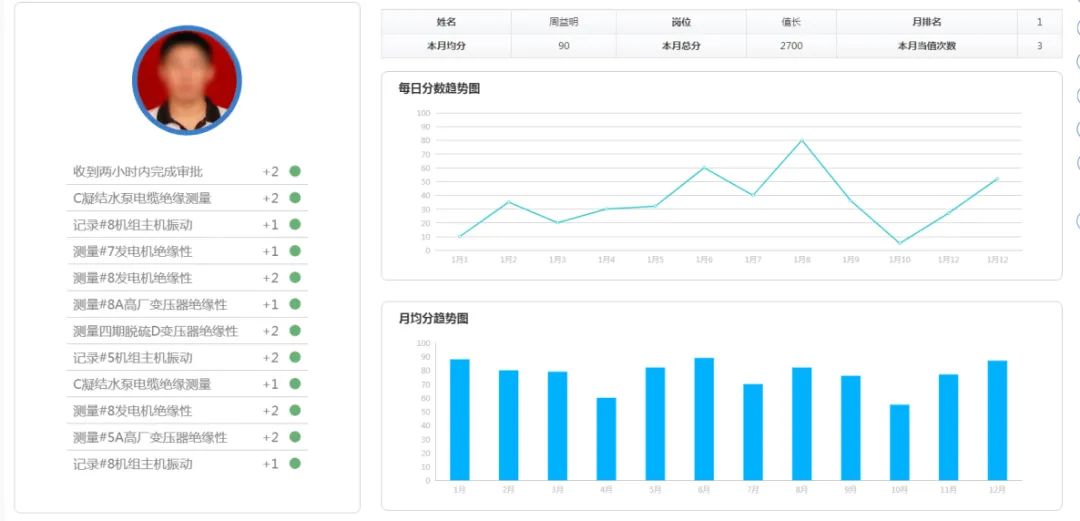Click green dot next to 测量#7发电机绝缘性

click(295, 251)
